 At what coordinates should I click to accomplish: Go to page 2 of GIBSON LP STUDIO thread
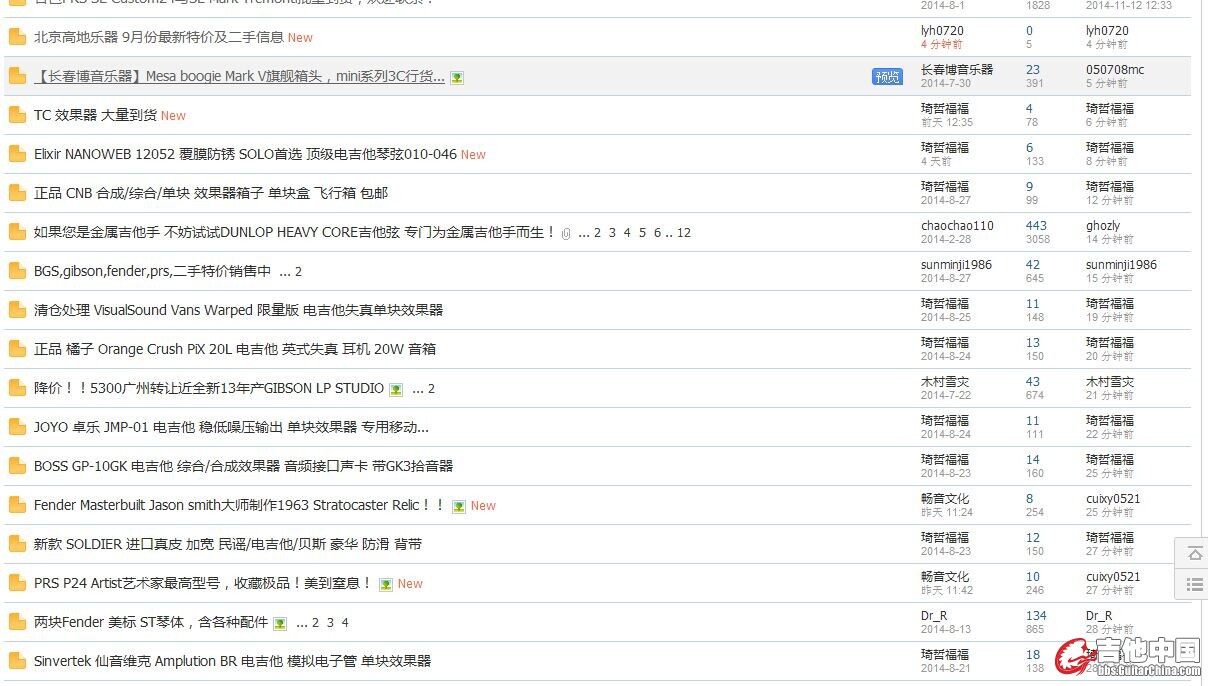[x=431, y=389]
